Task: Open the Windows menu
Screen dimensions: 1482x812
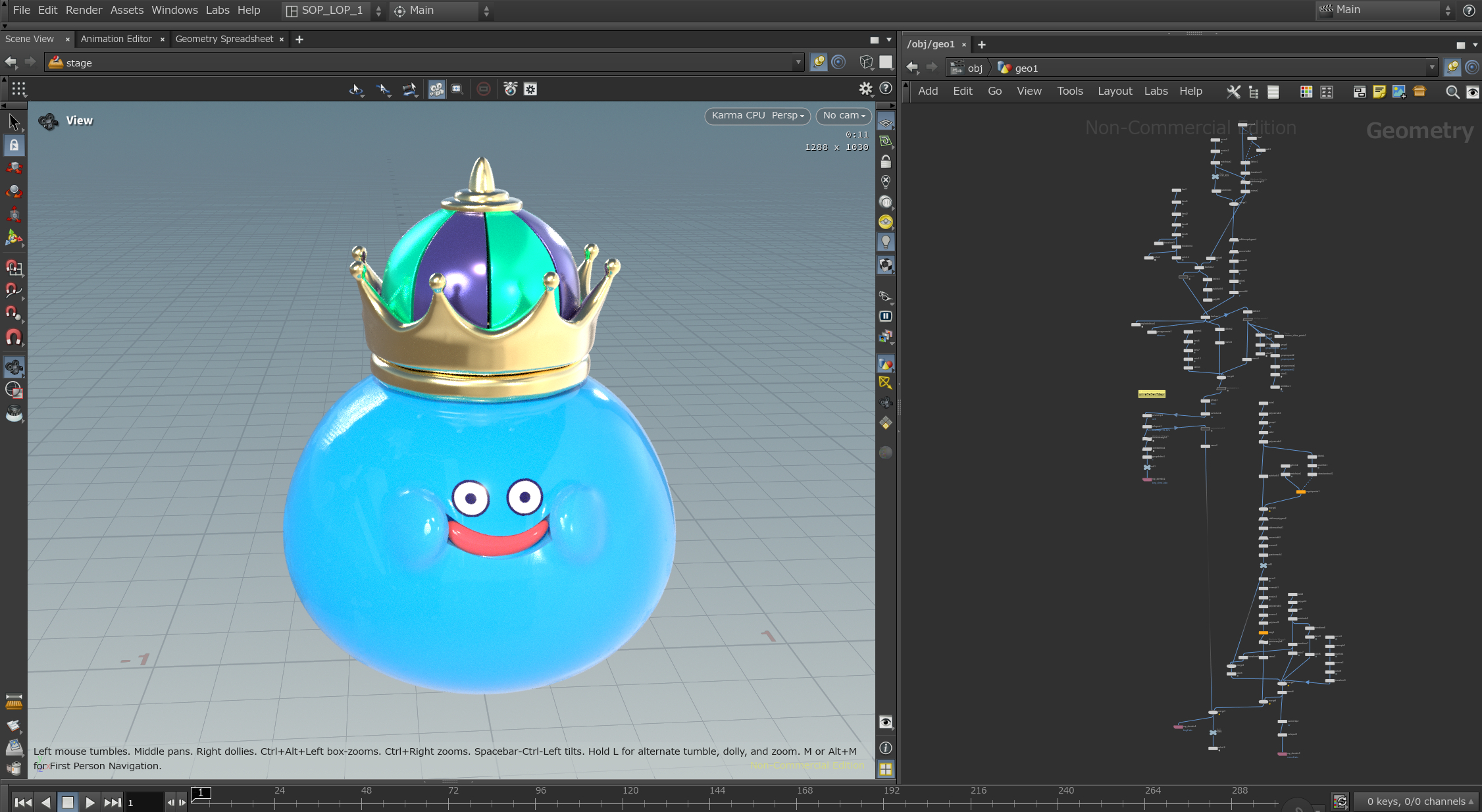Action: tap(174, 10)
